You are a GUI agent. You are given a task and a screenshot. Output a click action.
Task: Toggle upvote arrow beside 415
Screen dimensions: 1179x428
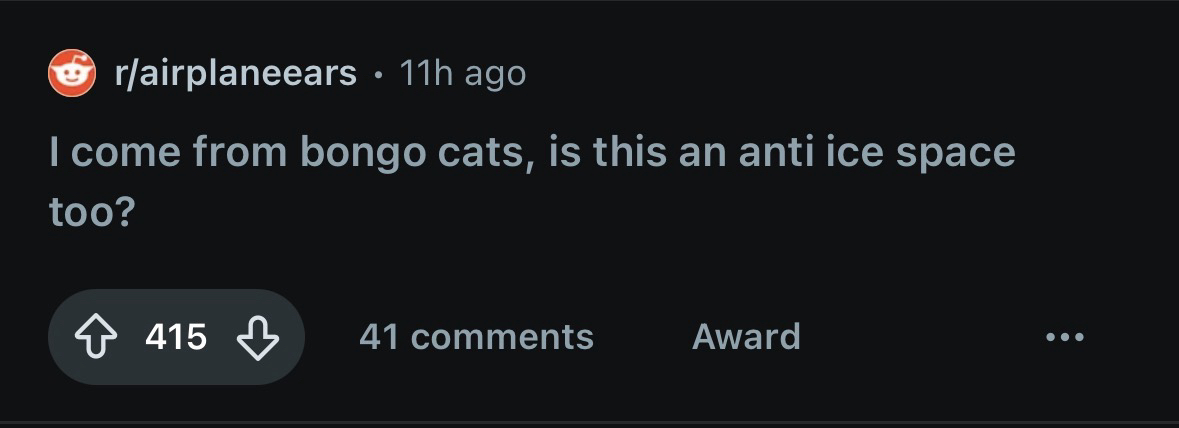click(95, 337)
